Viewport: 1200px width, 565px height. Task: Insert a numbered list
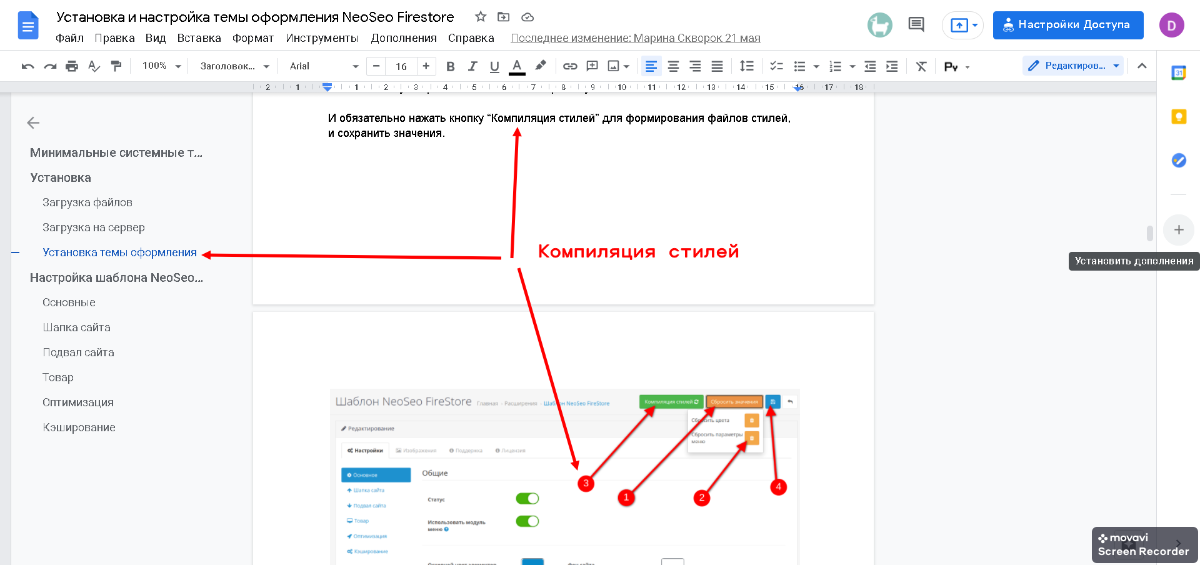836,66
